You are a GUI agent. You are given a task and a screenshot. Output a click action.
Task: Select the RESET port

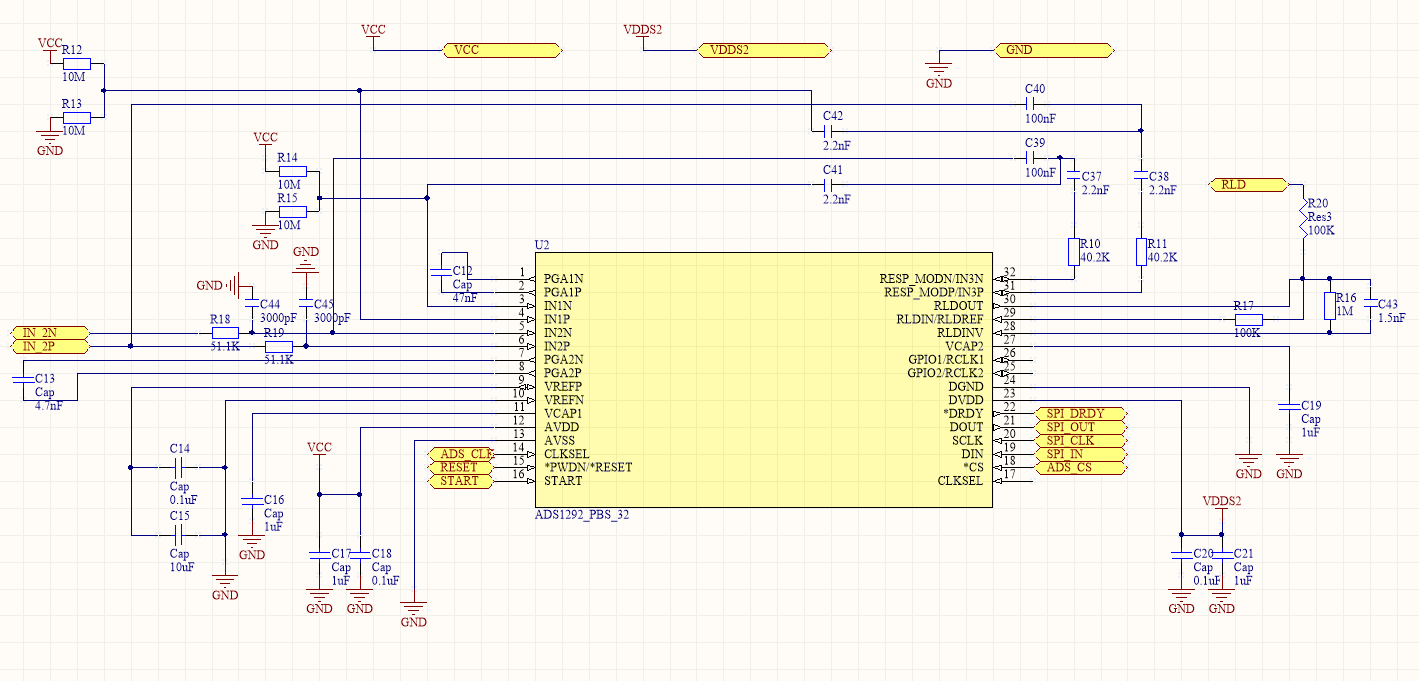(460, 468)
